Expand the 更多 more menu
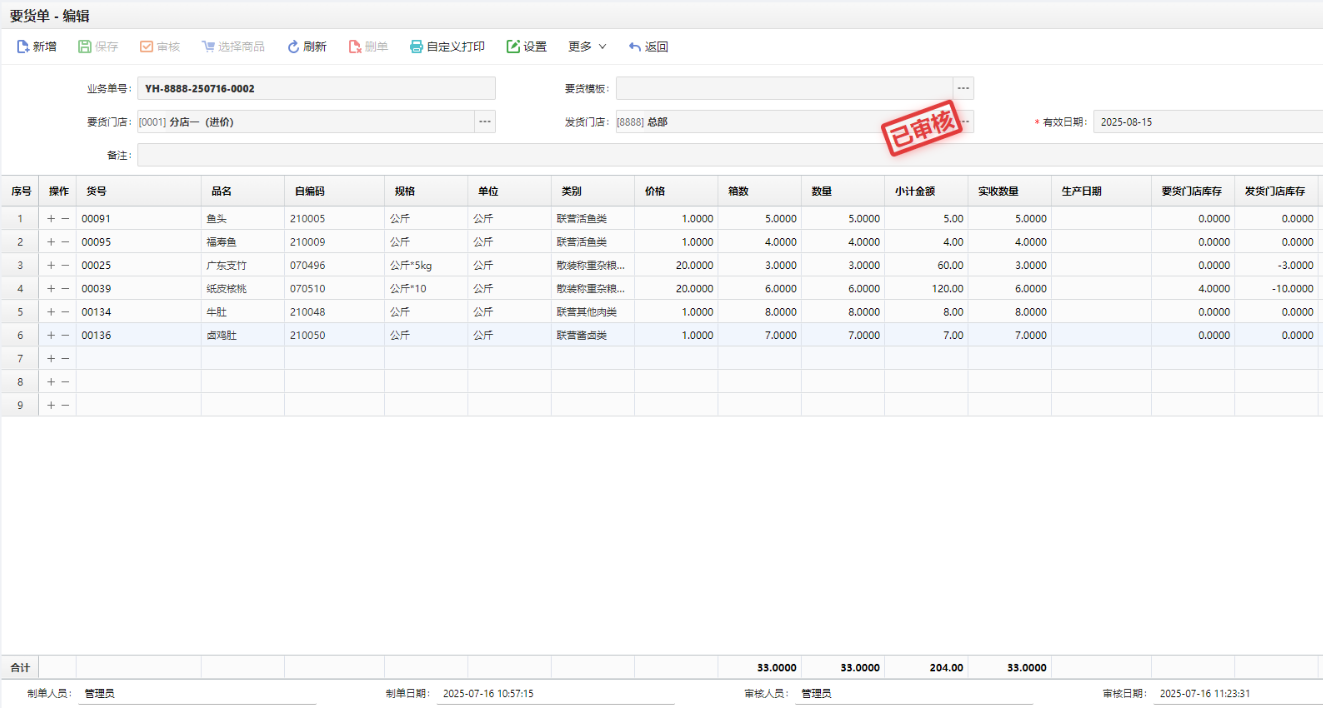The height and width of the screenshot is (708, 1323). (x=587, y=47)
